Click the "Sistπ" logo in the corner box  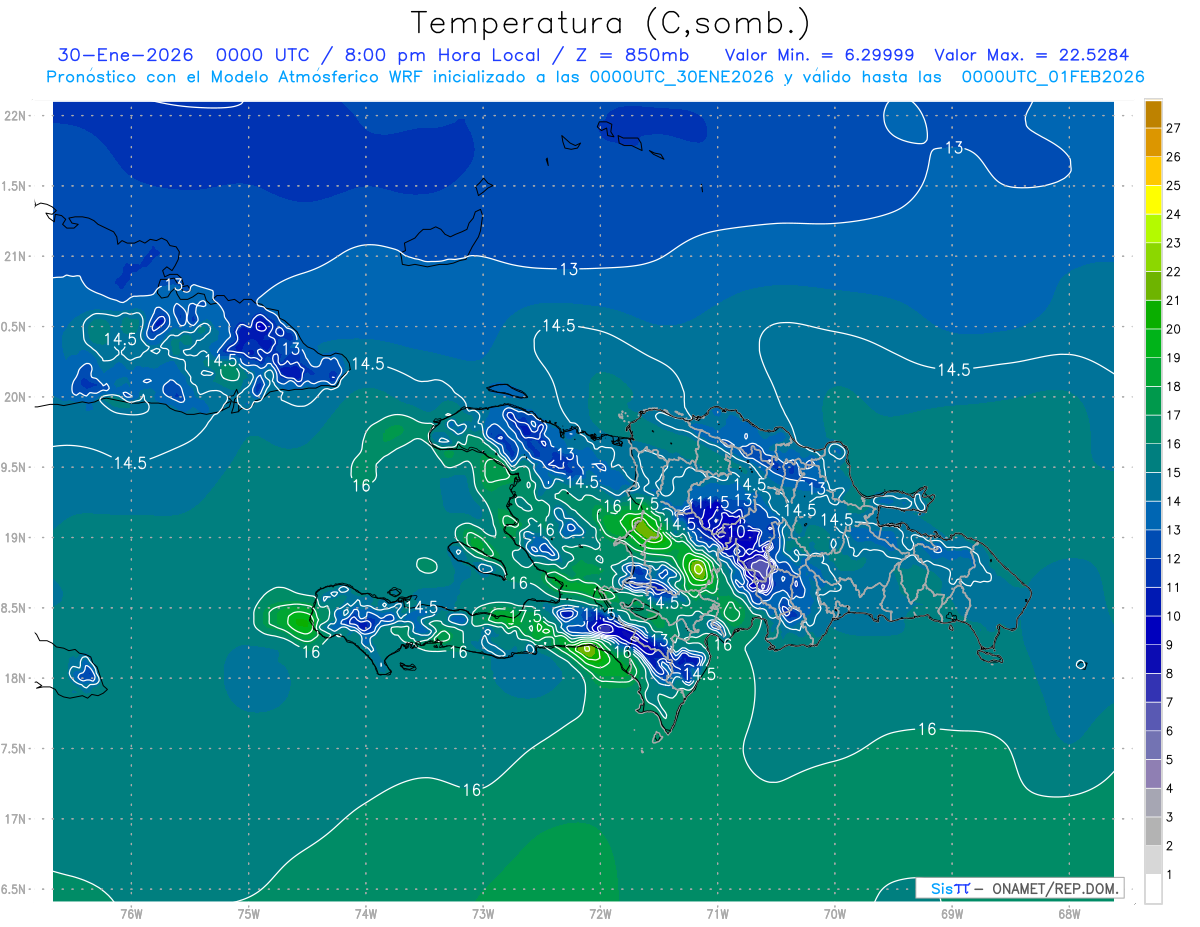[950, 888]
